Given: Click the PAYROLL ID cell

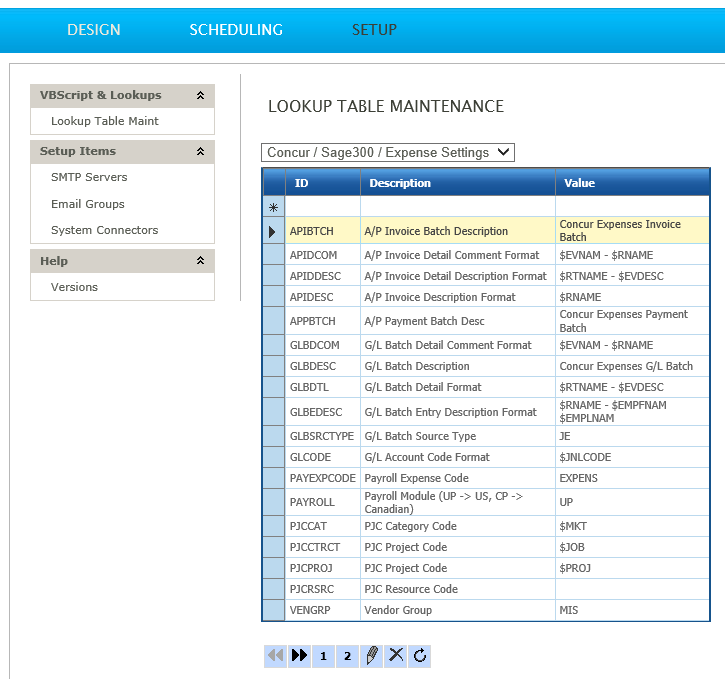Looking at the screenshot, I should click(x=323, y=502).
